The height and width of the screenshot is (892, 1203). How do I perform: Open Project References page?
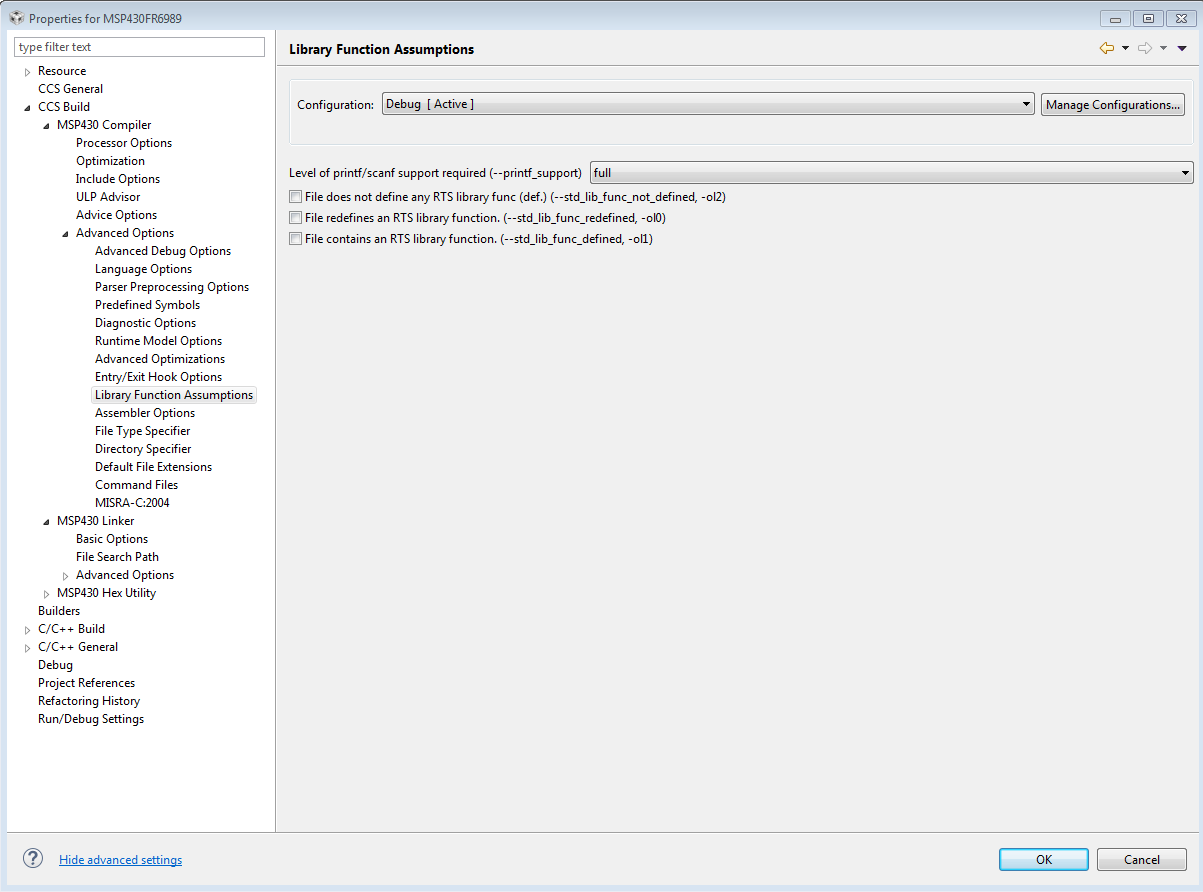pyautogui.click(x=86, y=683)
